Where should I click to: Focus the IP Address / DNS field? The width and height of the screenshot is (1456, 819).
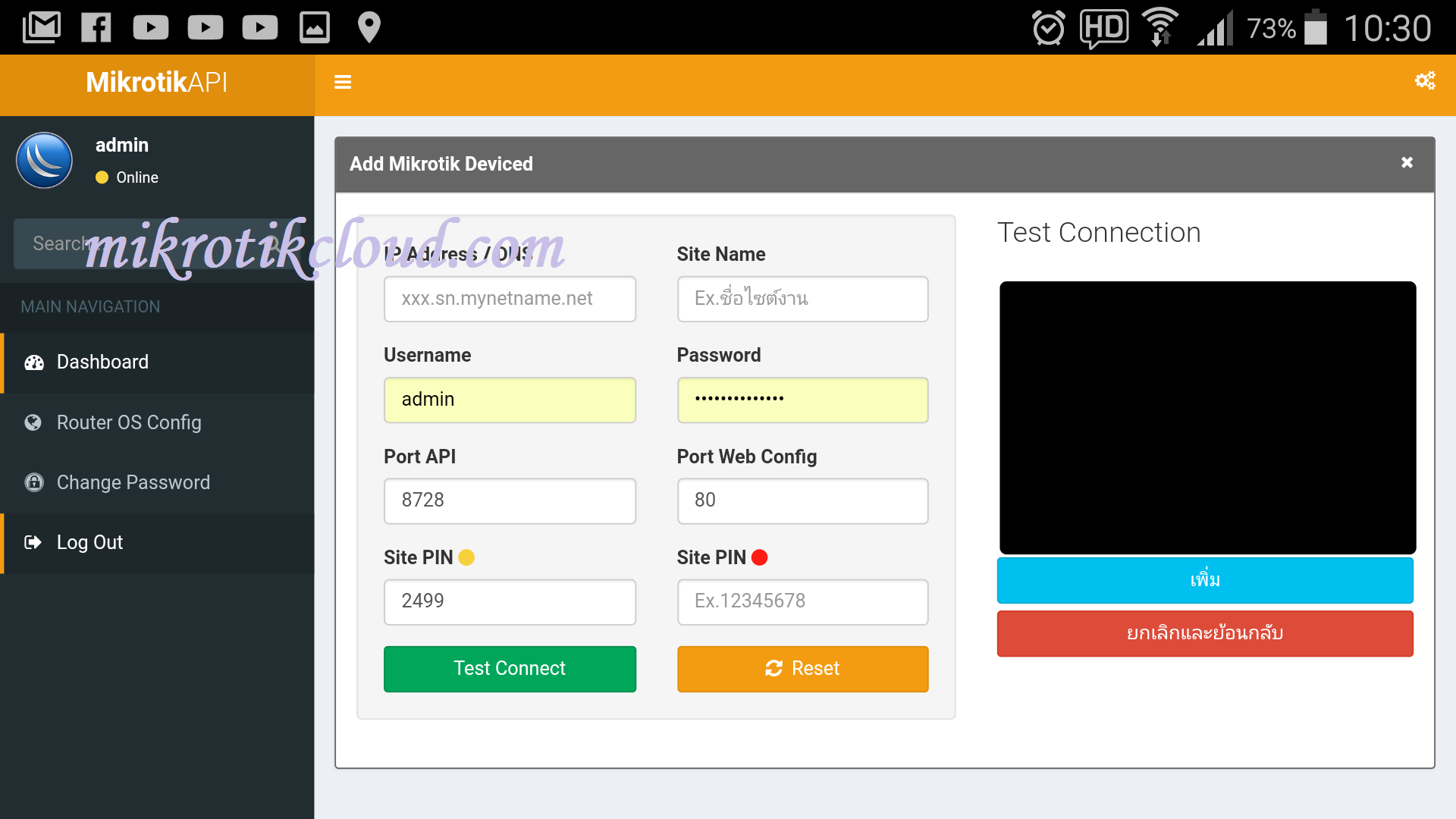coord(510,299)
